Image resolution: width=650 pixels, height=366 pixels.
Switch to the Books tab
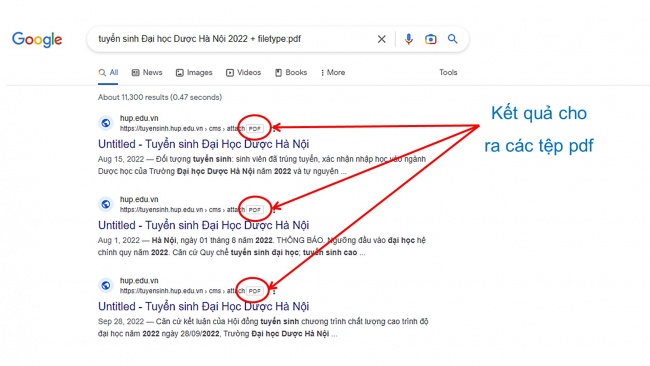click(291, 73)
